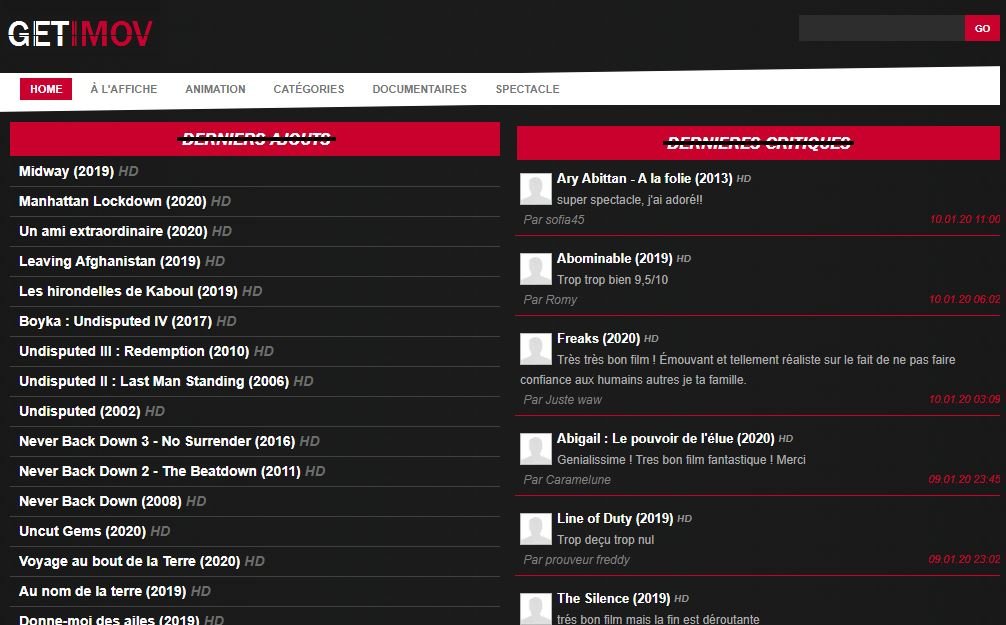Open Undisputed II : Last Man Standing

(154, 382)
